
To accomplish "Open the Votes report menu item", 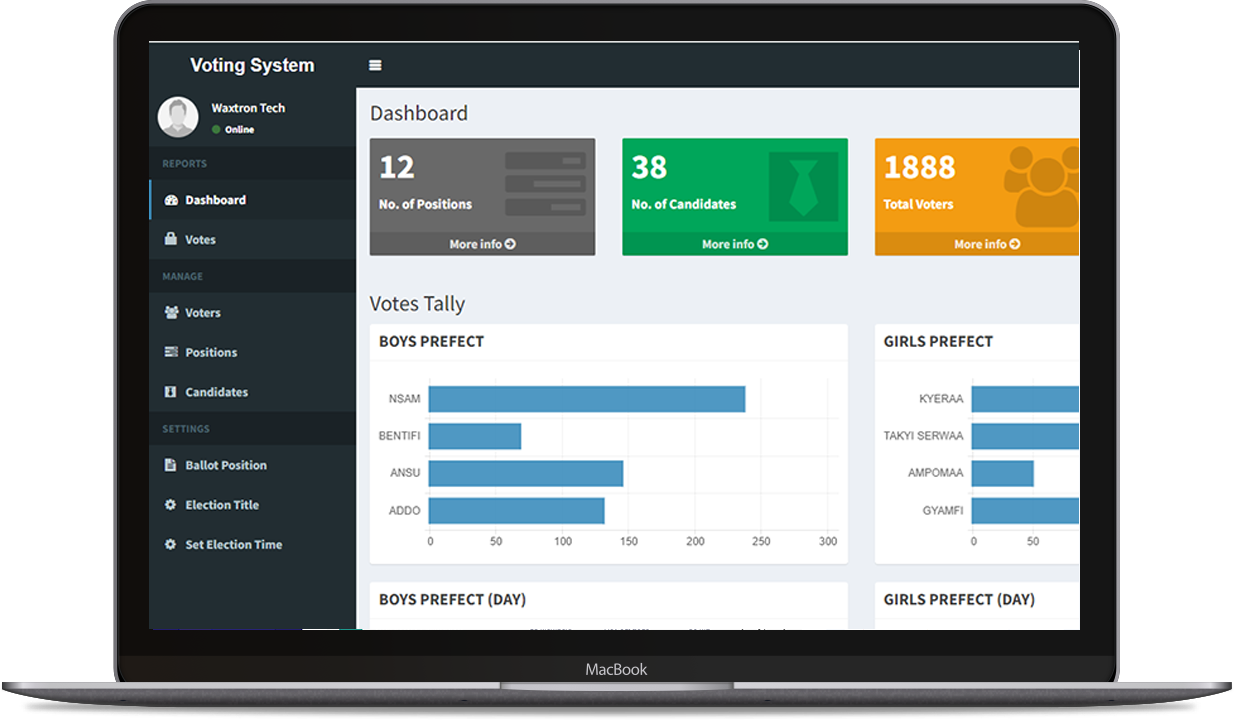I will click(200, 240).
